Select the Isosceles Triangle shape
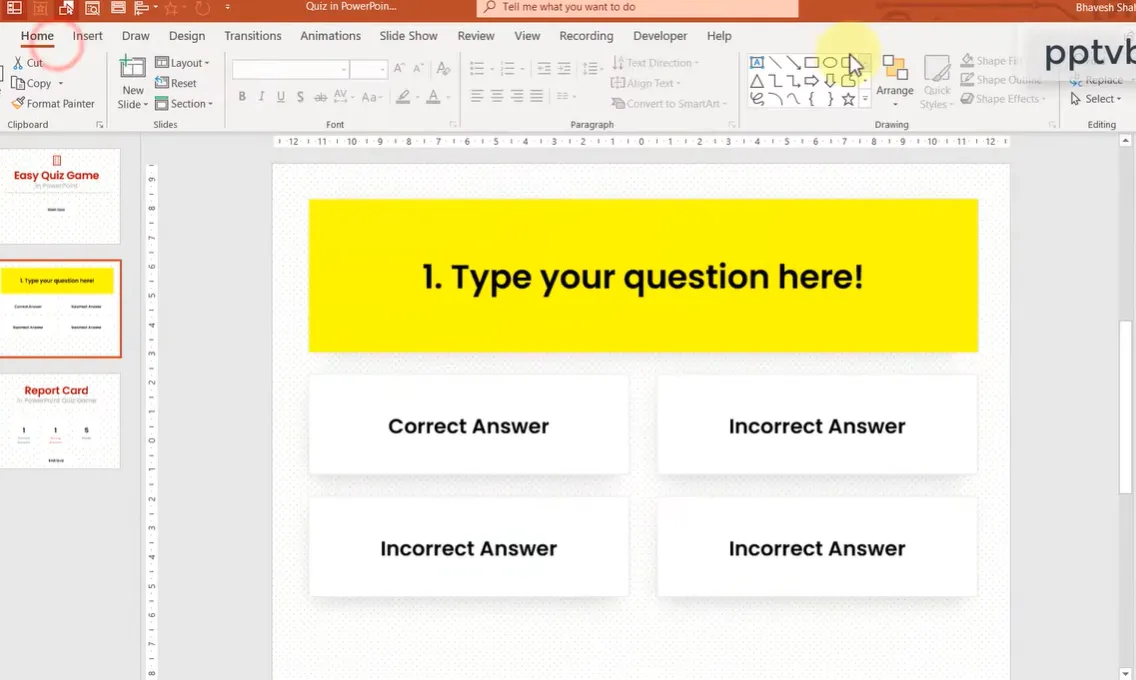The width and height of the screenshot is (1136, 680). (x=757, y=81)
